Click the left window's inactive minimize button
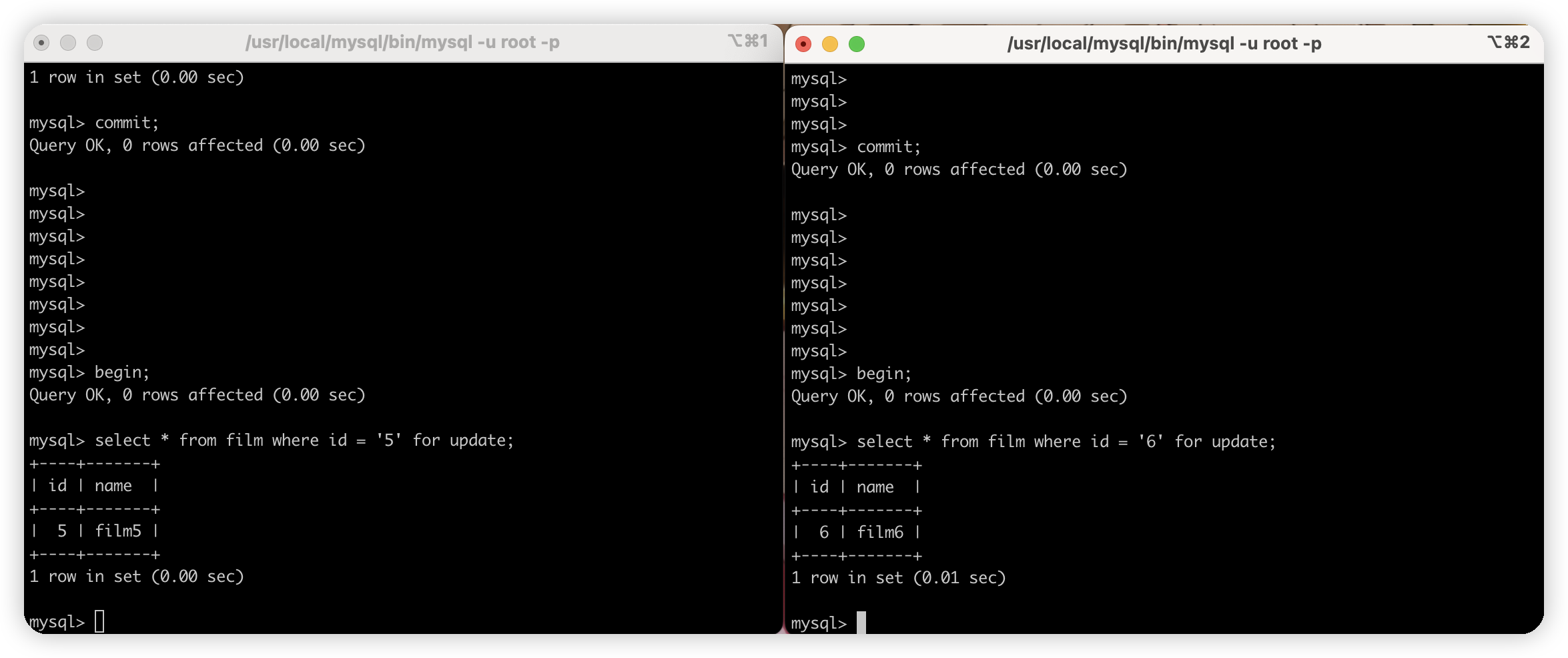1568x658 pixels. (68, 43)
